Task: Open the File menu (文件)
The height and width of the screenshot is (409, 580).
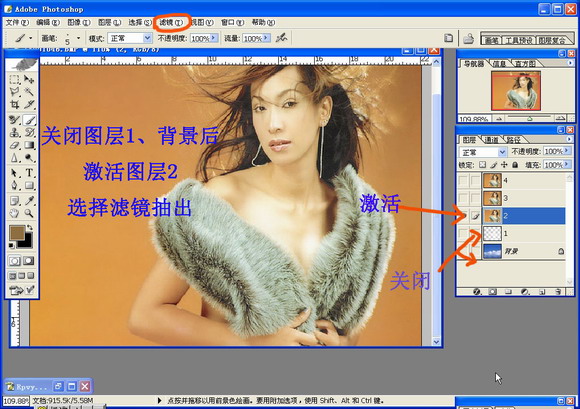Action: point(17,23)
